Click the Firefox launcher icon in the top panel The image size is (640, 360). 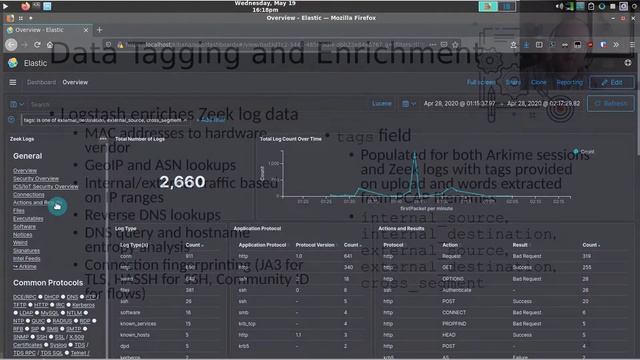tap(25, 6)
